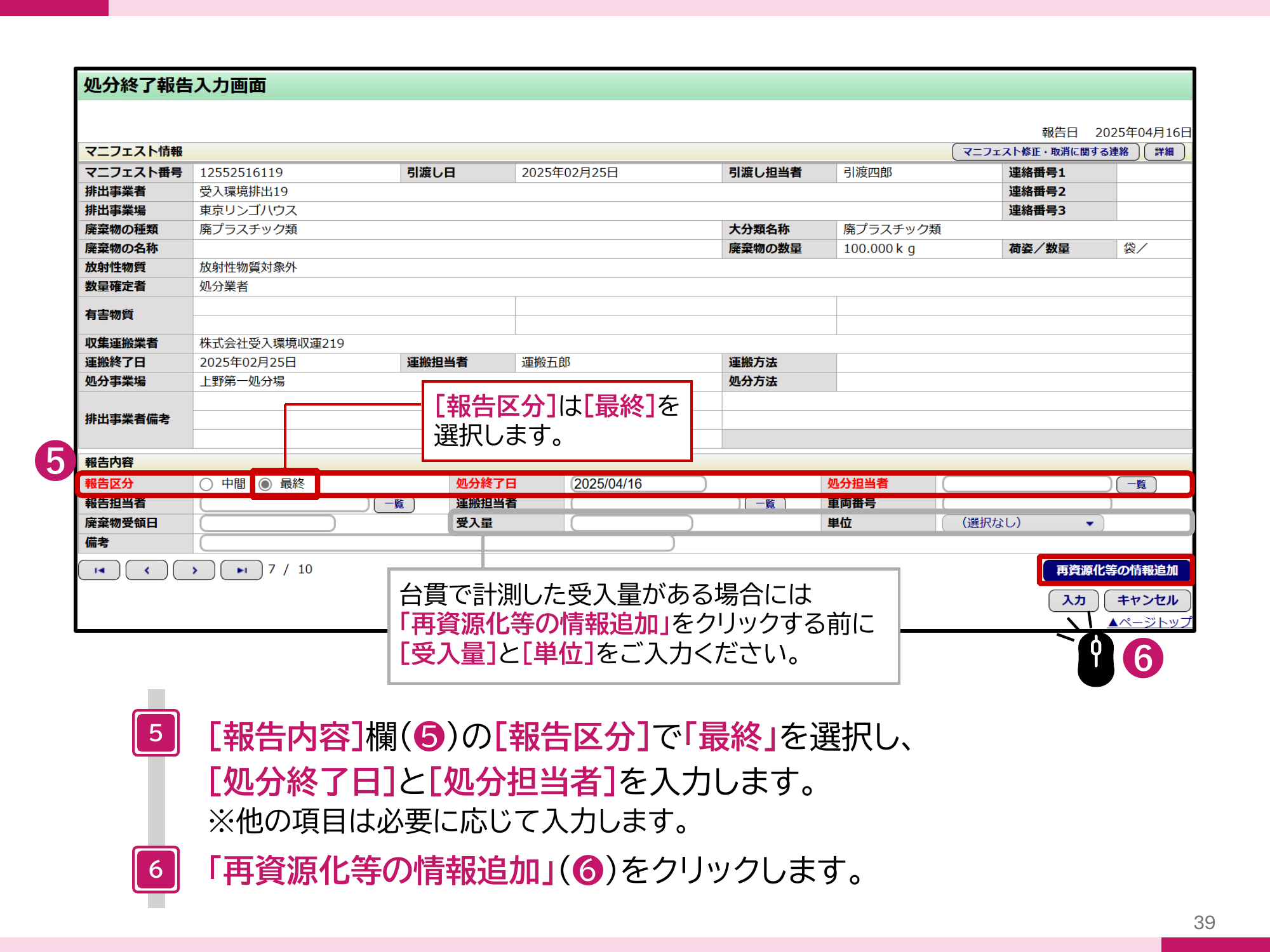
Task: Open the 単位 (選択なし) dropdown
Action: tap(1023, 523)
